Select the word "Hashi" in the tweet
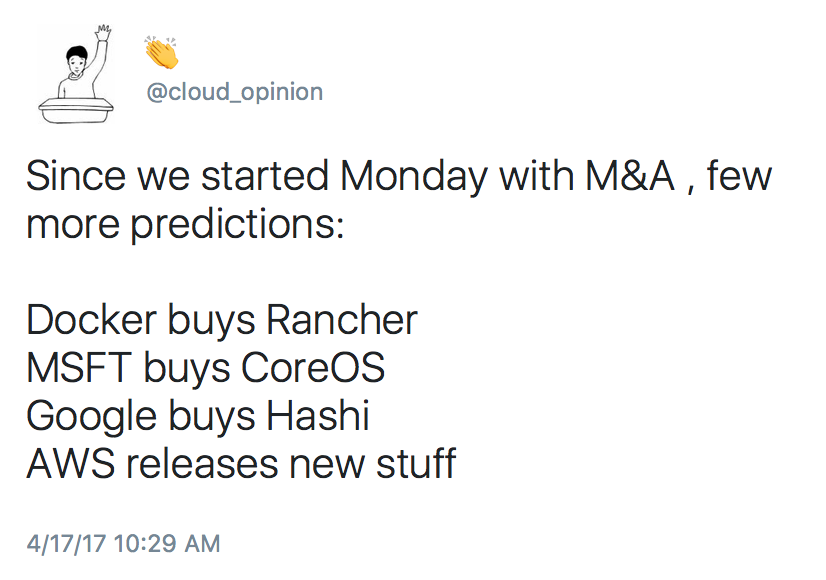The width and height of the screenshot is (826, 580). click(x=318, y=416)
